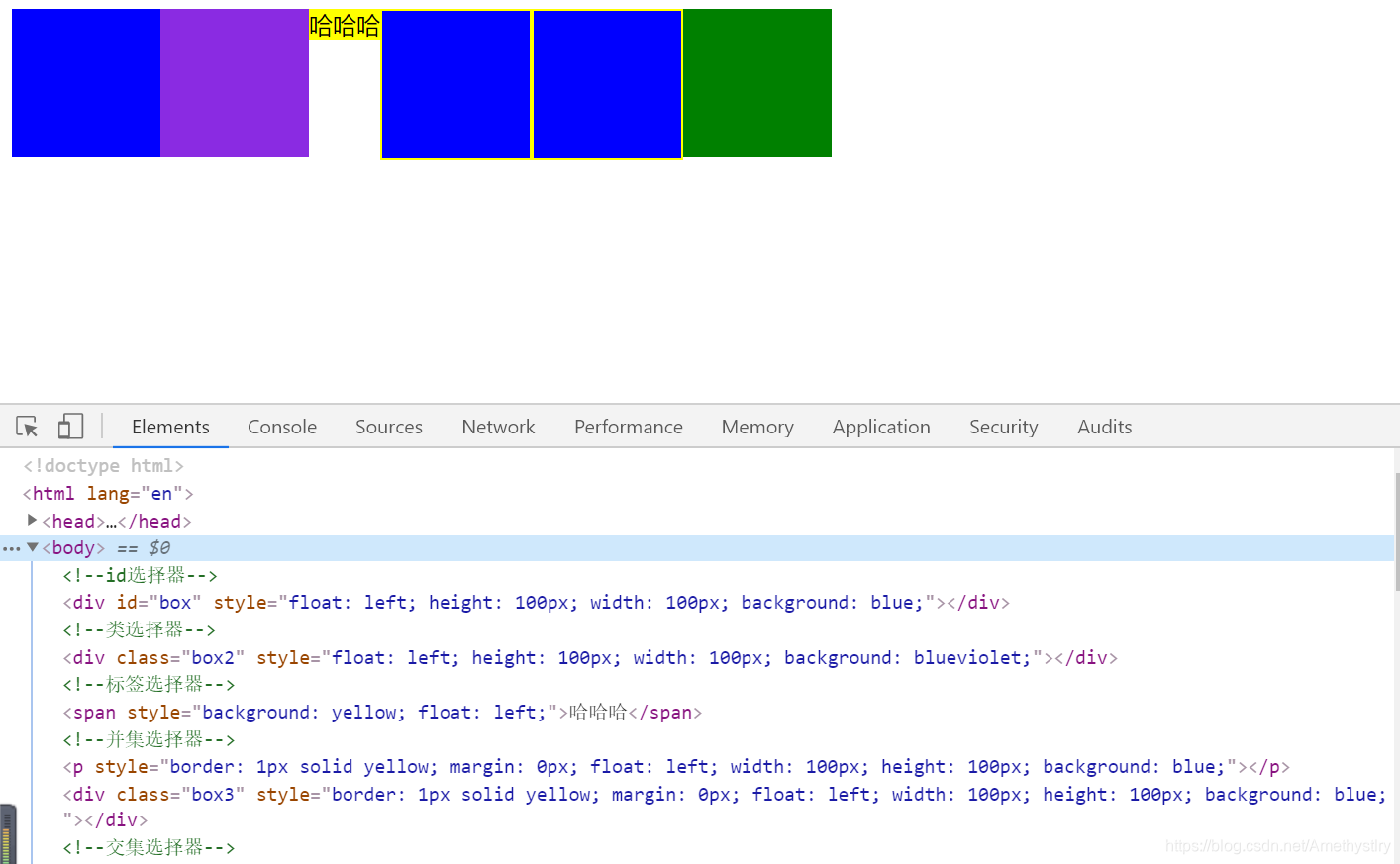Select the html lang="en" node
The image size is (1400, 864).
[x=108, y=493]
